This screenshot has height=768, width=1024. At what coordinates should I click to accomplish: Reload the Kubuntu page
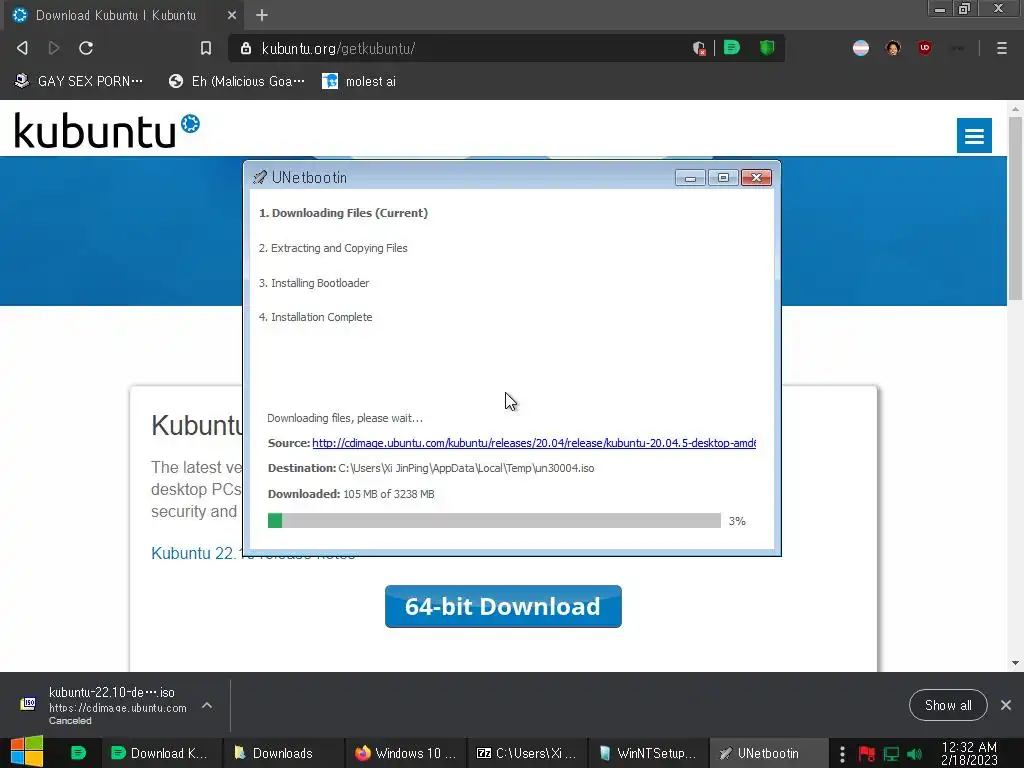86,48
